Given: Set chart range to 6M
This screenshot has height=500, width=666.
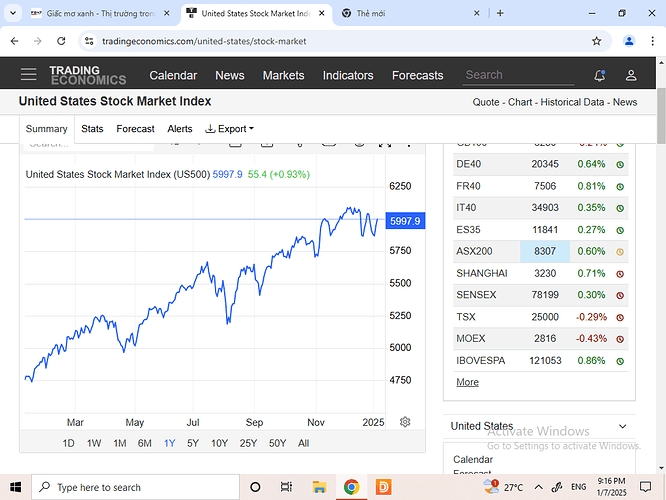Looking at the screenshot, I should coord(144,443).
